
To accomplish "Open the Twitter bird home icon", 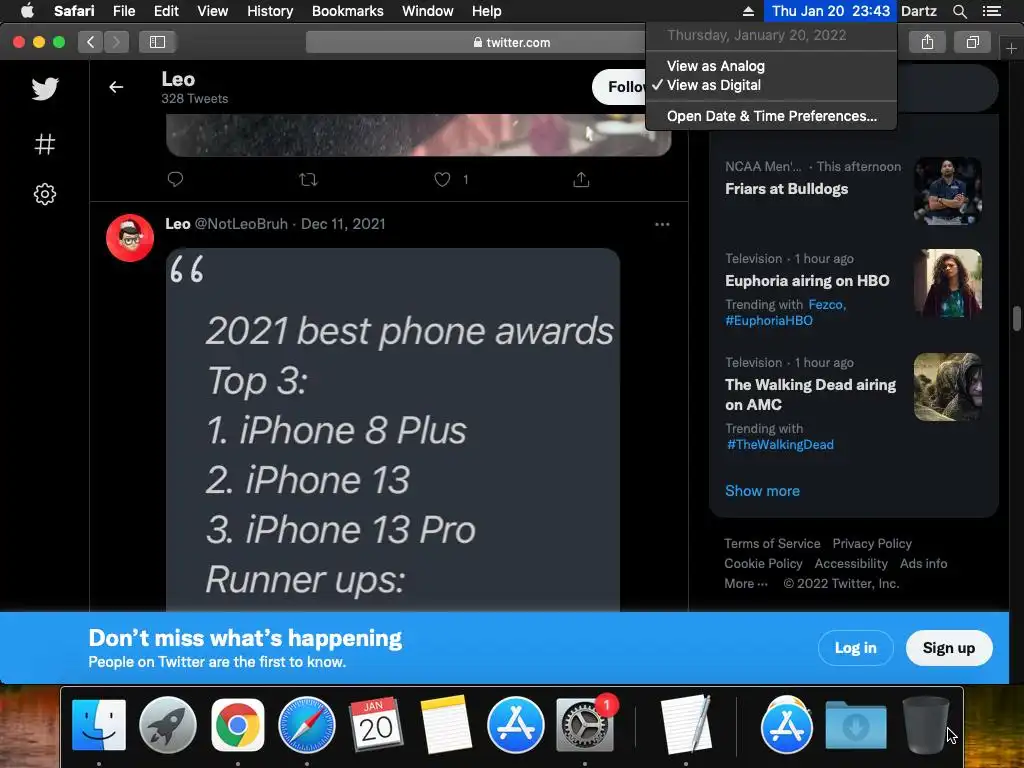I will coord(45,89).
